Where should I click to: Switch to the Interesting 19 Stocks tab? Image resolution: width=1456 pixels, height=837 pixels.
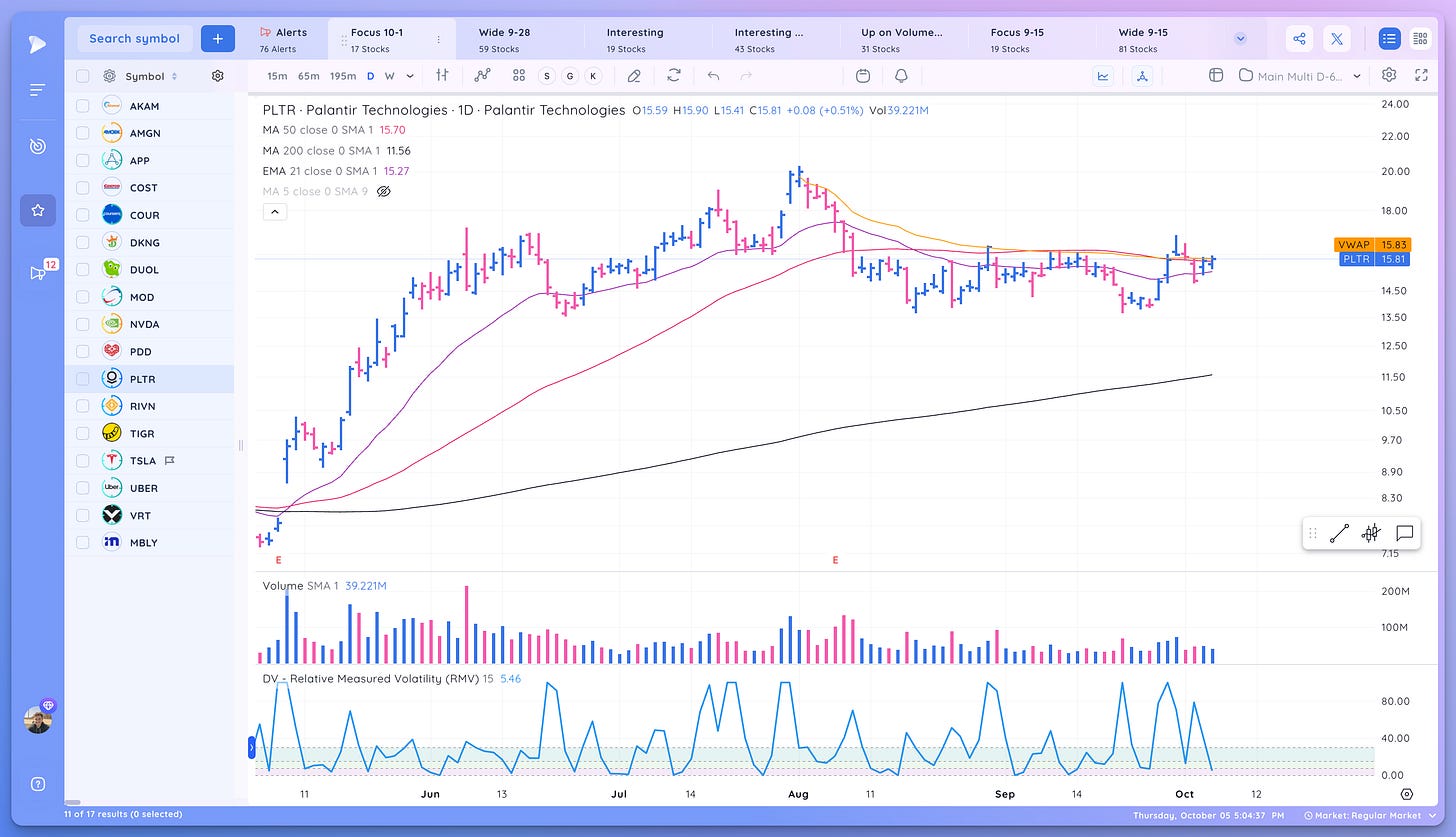(x=646, y=39)
